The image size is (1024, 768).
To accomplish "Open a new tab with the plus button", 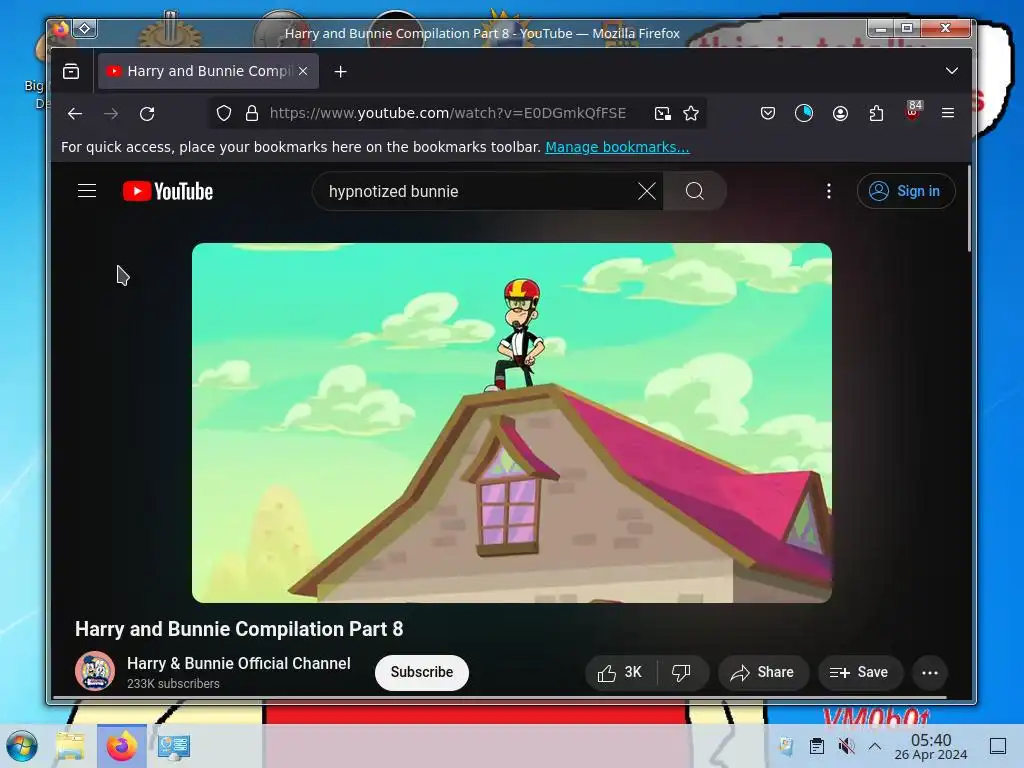I will click(340, 71).
